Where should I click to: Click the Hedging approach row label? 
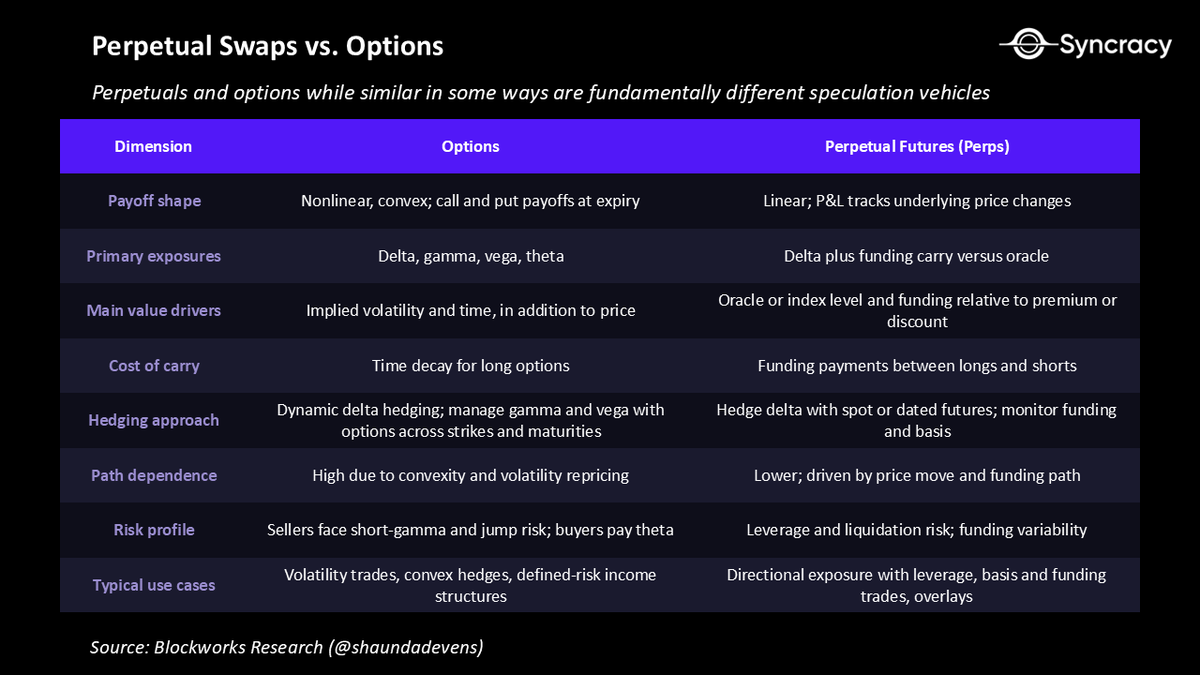(154, 420)
